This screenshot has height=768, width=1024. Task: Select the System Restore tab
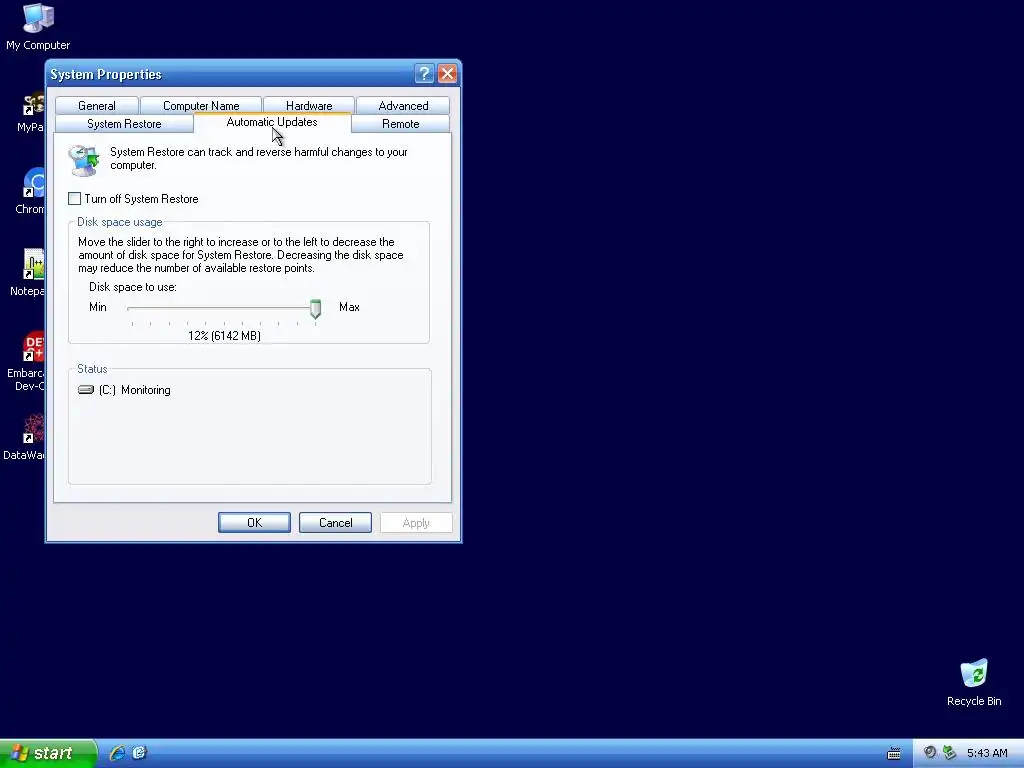(x=124, y=123)
